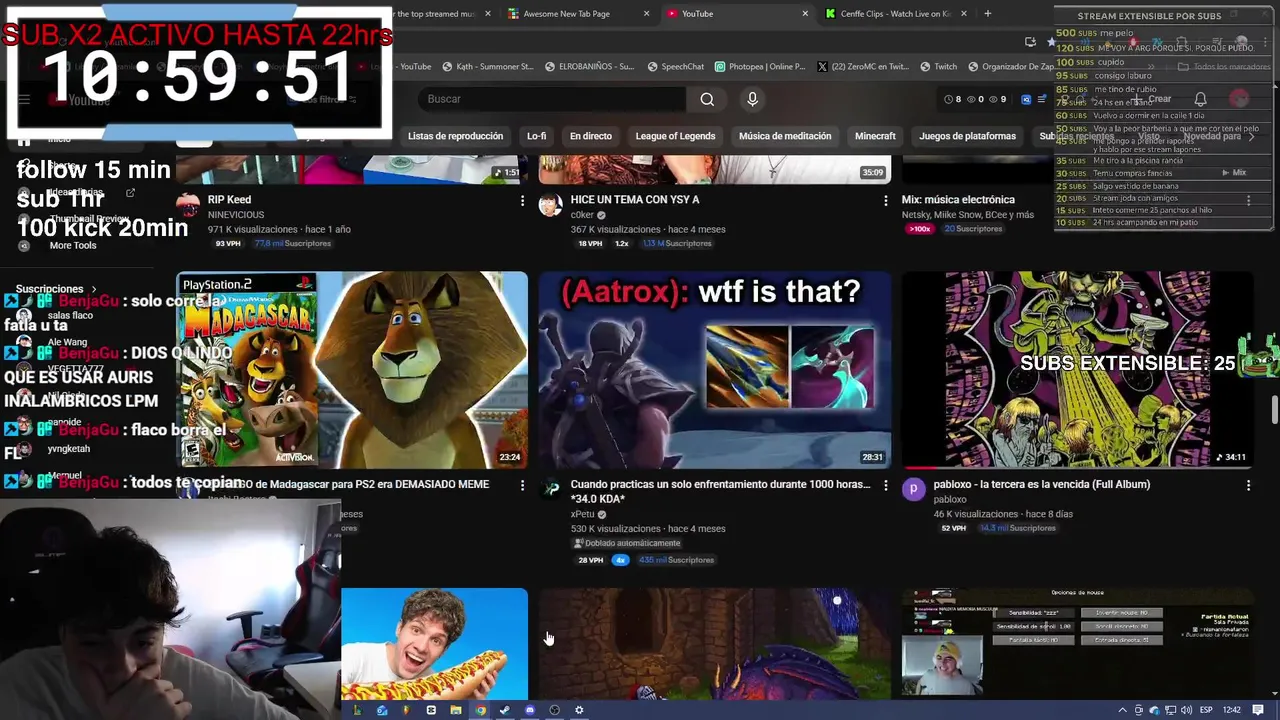Open the ELROBANIÑOS bookmark
1280x720 pixels.
pos(589,67)
